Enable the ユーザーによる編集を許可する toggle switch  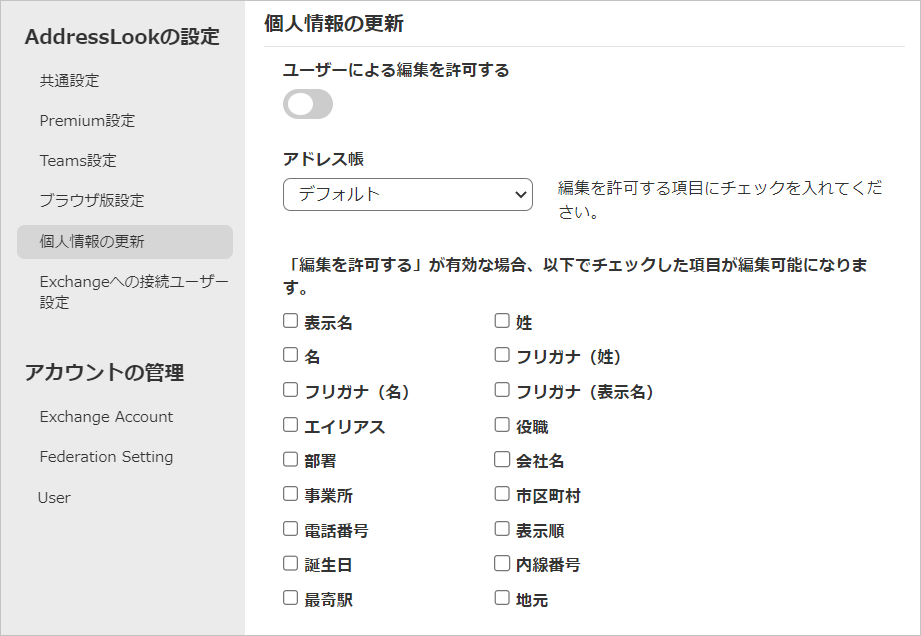tap(308, 104)
